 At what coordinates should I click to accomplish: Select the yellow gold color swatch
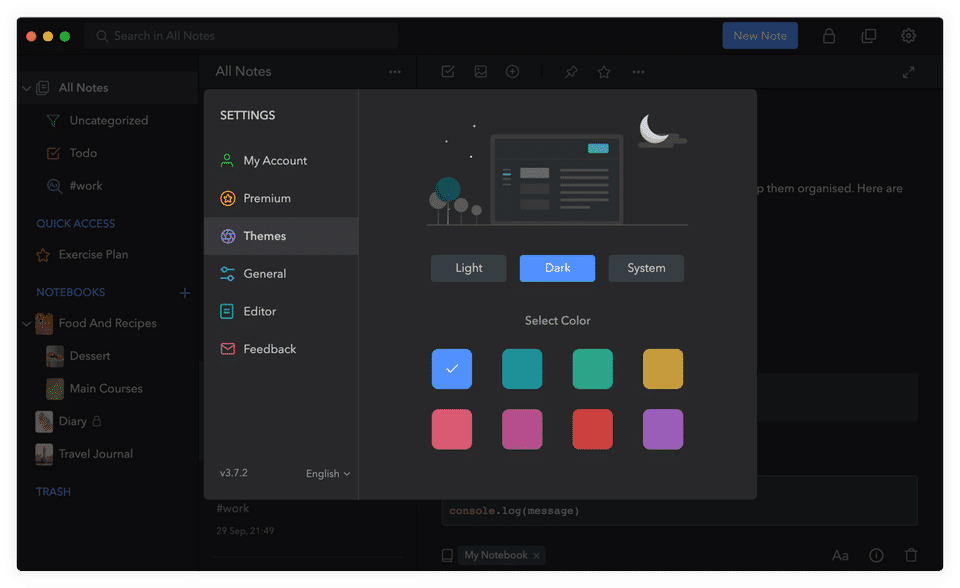click(x=663, y=369)
